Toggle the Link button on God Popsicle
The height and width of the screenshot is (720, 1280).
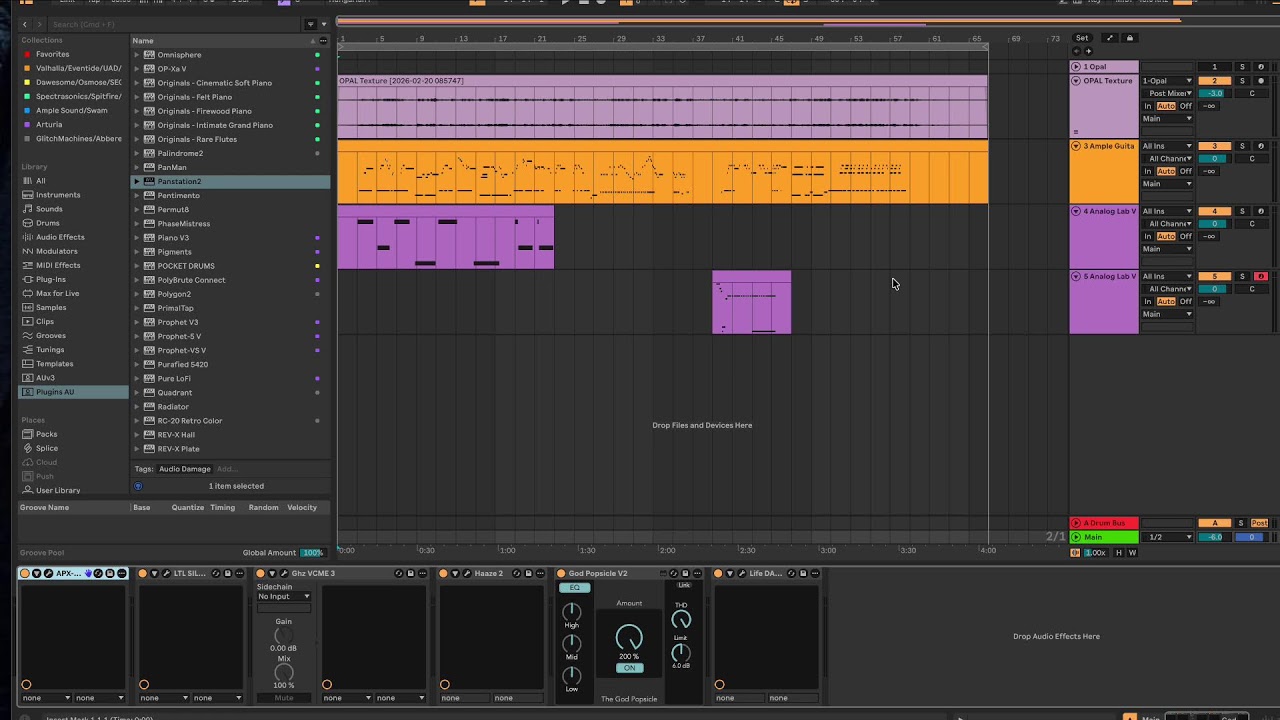[684, 585]
